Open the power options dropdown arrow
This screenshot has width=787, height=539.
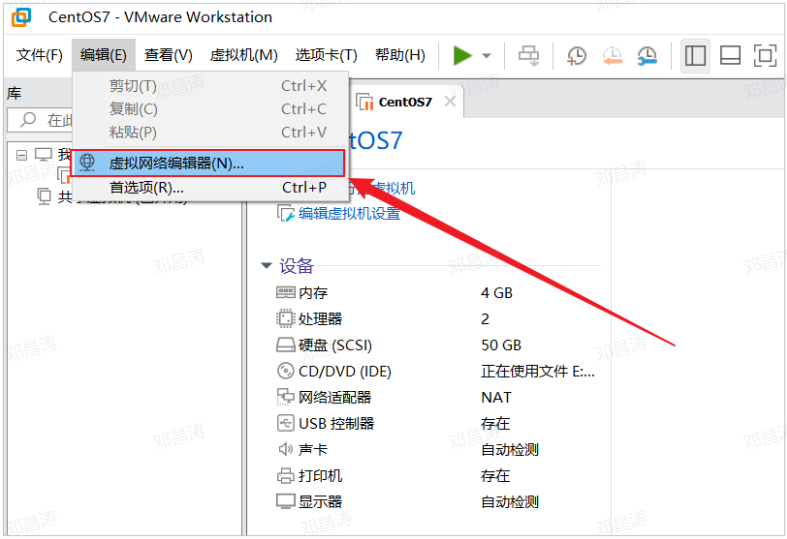487,56
